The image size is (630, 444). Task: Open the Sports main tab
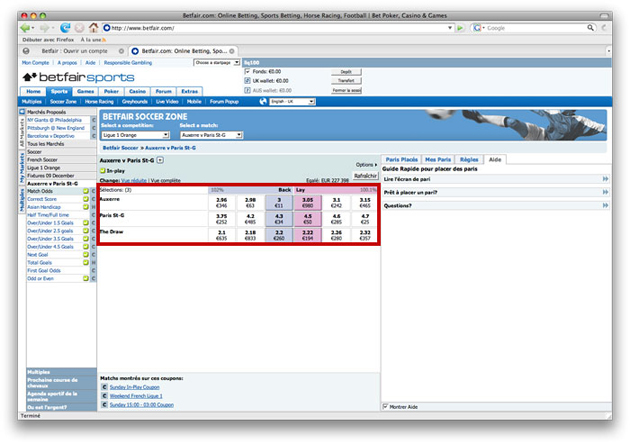tap(59, 91)
